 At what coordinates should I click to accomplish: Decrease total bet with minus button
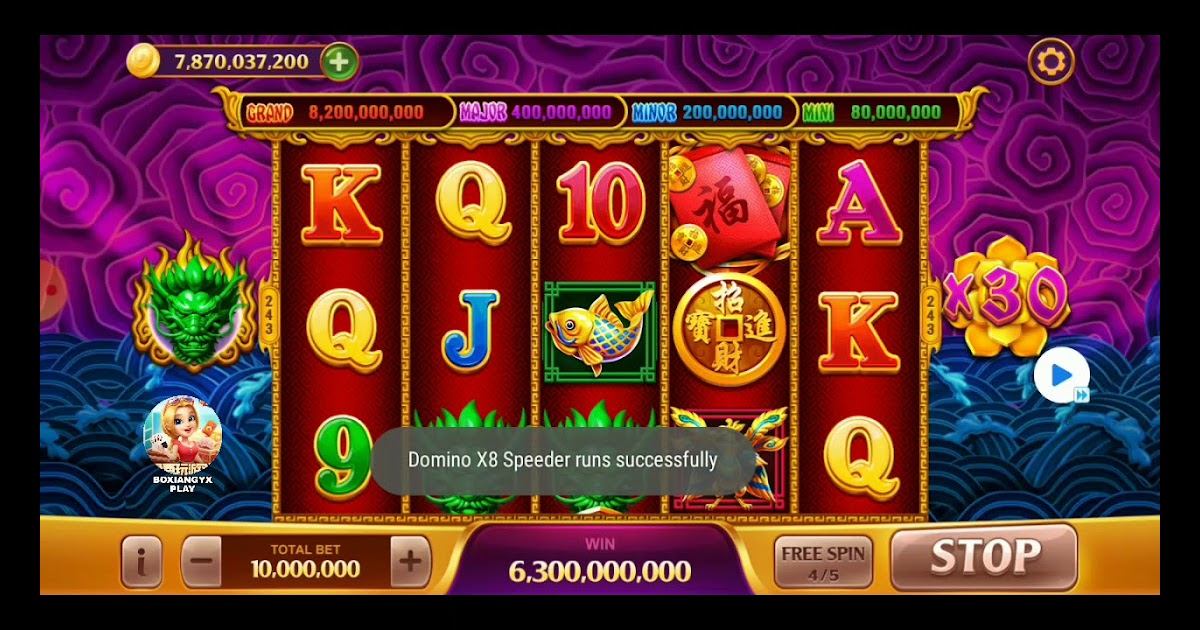click(201, 562)
